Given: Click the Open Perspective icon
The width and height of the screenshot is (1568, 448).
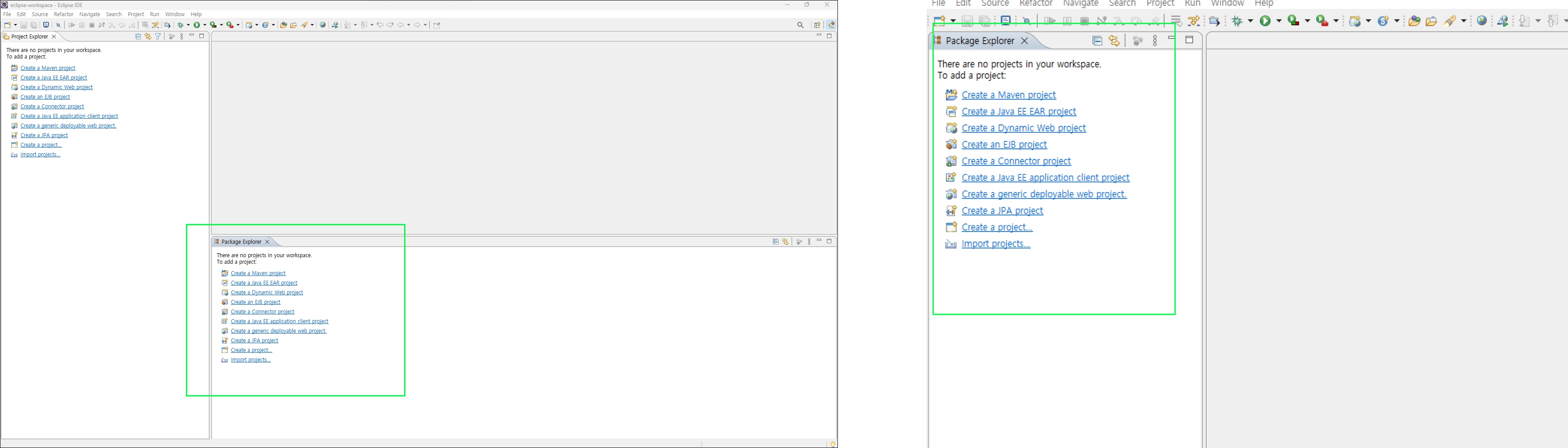Looking at the screenshot, I should tap(817, 25).
